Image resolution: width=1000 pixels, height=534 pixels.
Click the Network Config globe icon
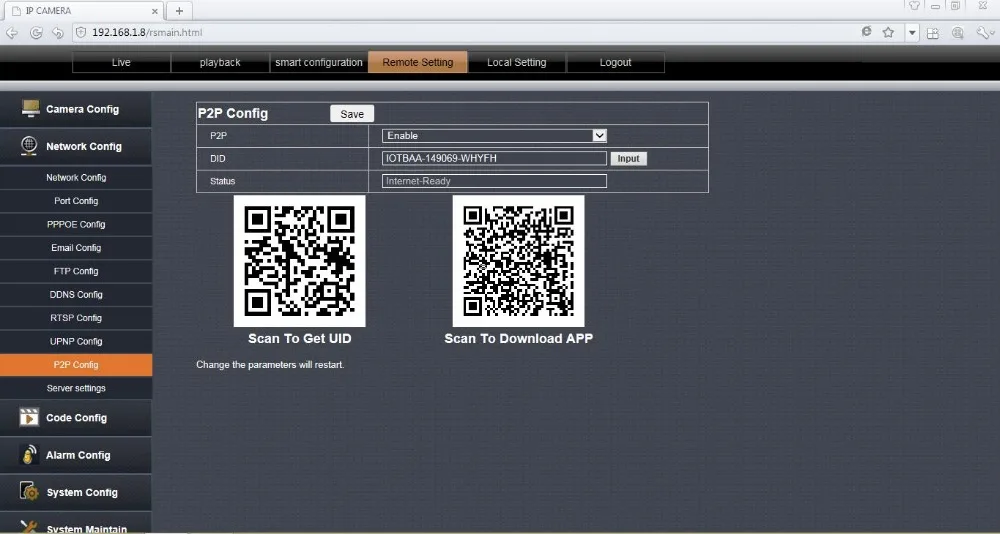tap(29, 146)
